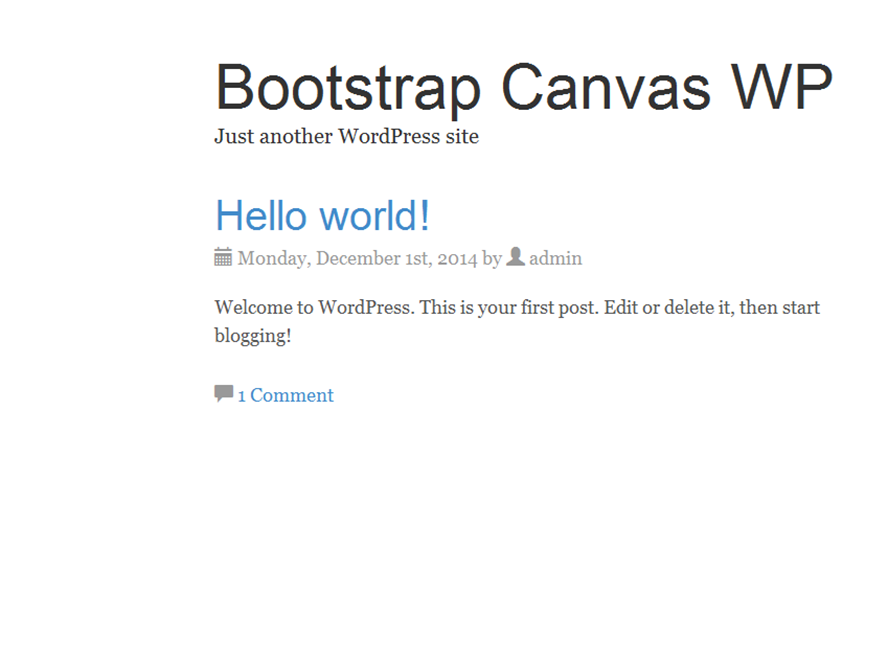Image resolution: width=880 pixels, height=660 pixels.
Task: Click the blank area below the comment link
Action: (440, 500)
